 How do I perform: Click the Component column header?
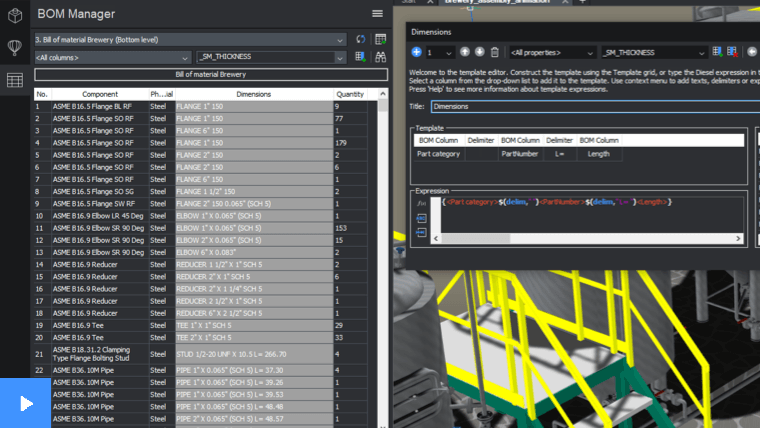pos(100,94)
